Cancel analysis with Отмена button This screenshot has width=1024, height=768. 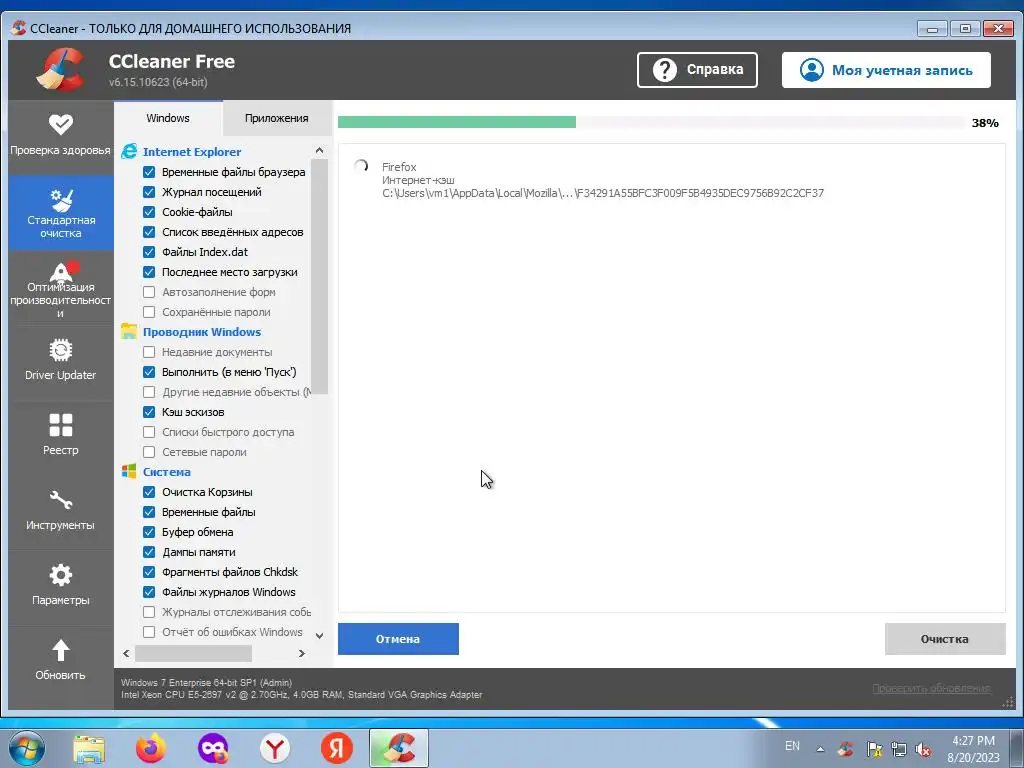tap(398, 639)
